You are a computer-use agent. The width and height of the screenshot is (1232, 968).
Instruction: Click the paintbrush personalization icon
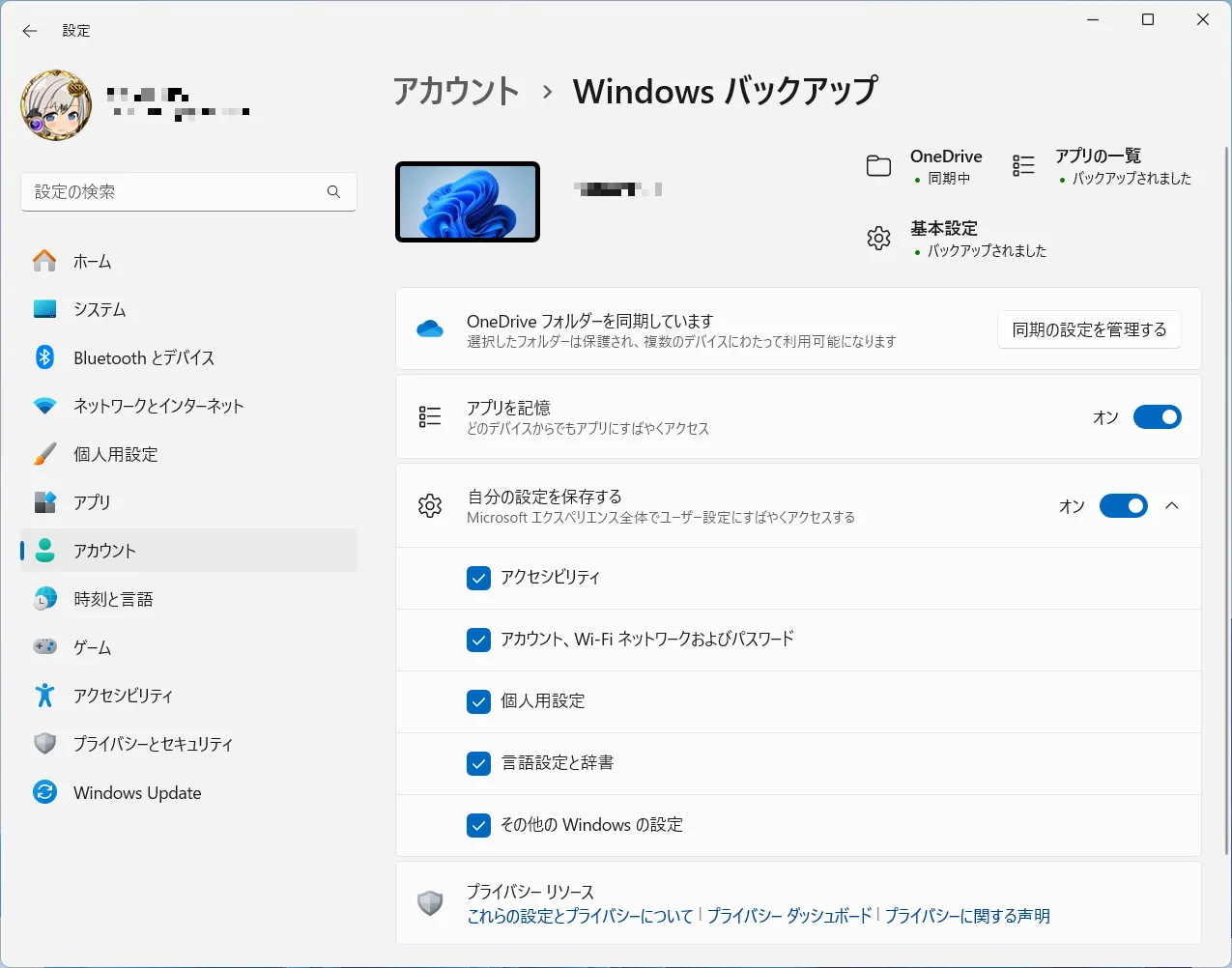(44, 454)
